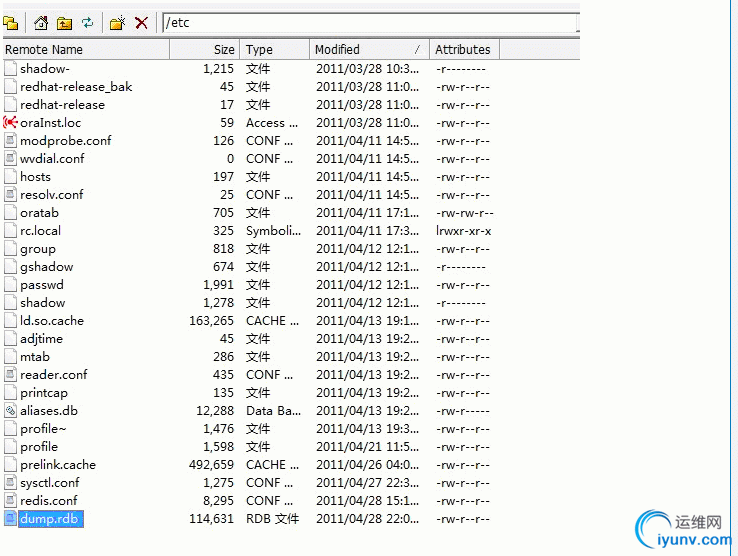Select the redhat-release_bak file name
The image size is (738, 556).
coord(76,87)
